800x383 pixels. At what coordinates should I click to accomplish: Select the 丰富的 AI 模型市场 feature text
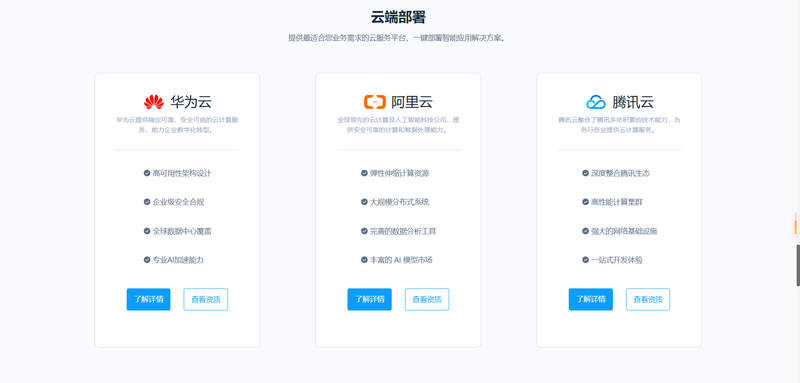tap(401, 260)
